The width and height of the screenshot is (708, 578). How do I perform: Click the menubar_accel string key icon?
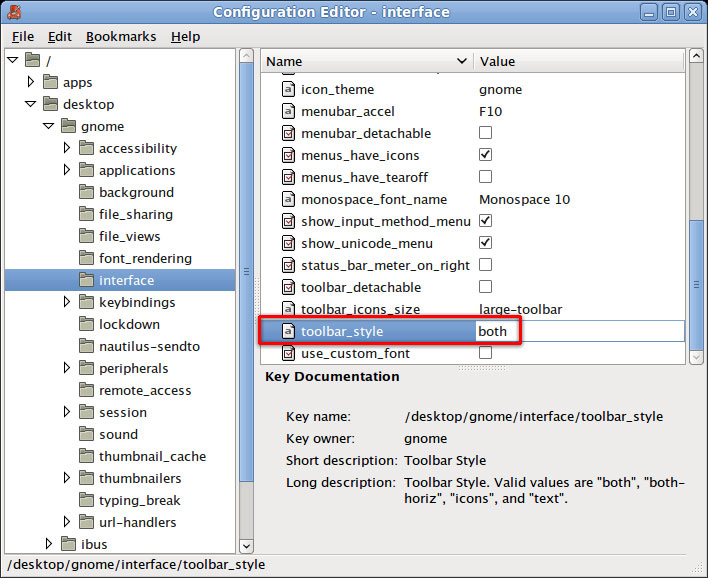click(289, 111)
